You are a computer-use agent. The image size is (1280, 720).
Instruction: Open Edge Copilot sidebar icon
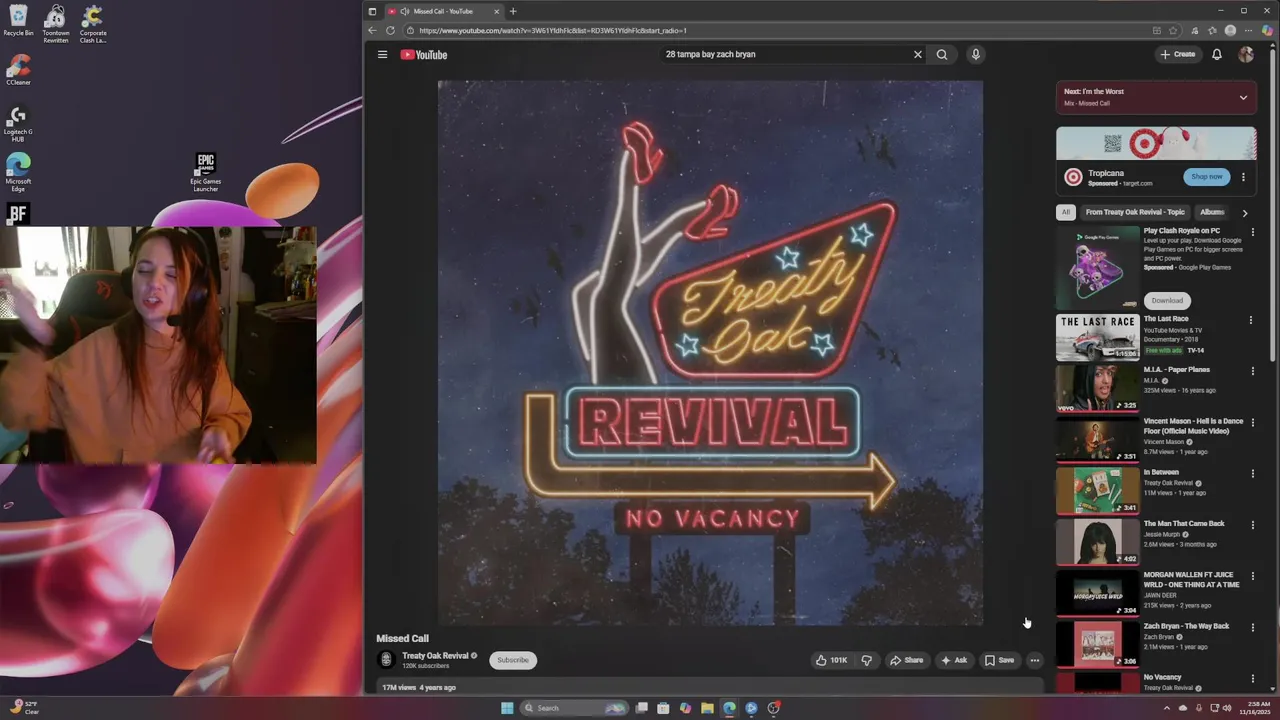point(1268,30)
